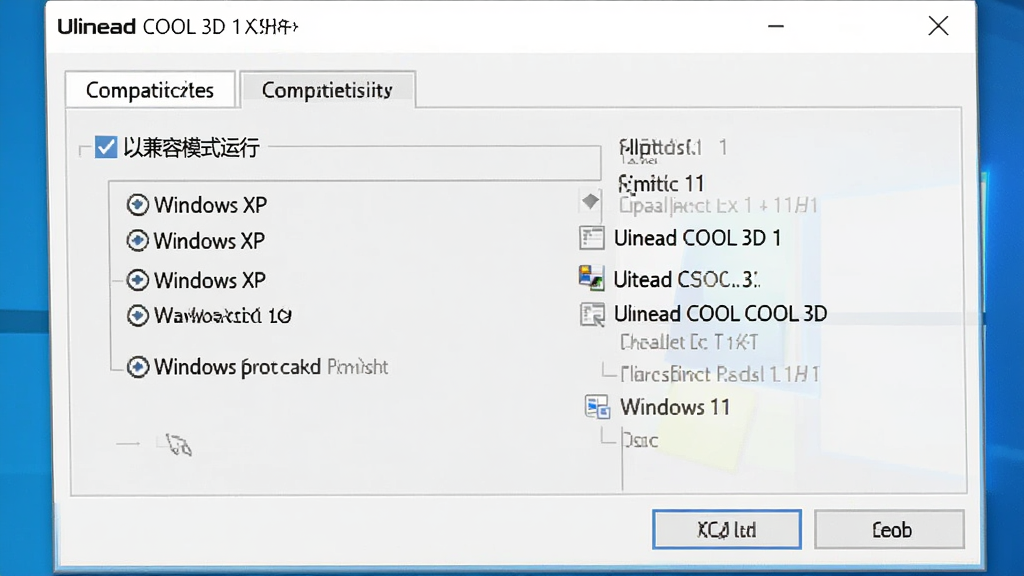Select the second Windows XP radio option

137,240
